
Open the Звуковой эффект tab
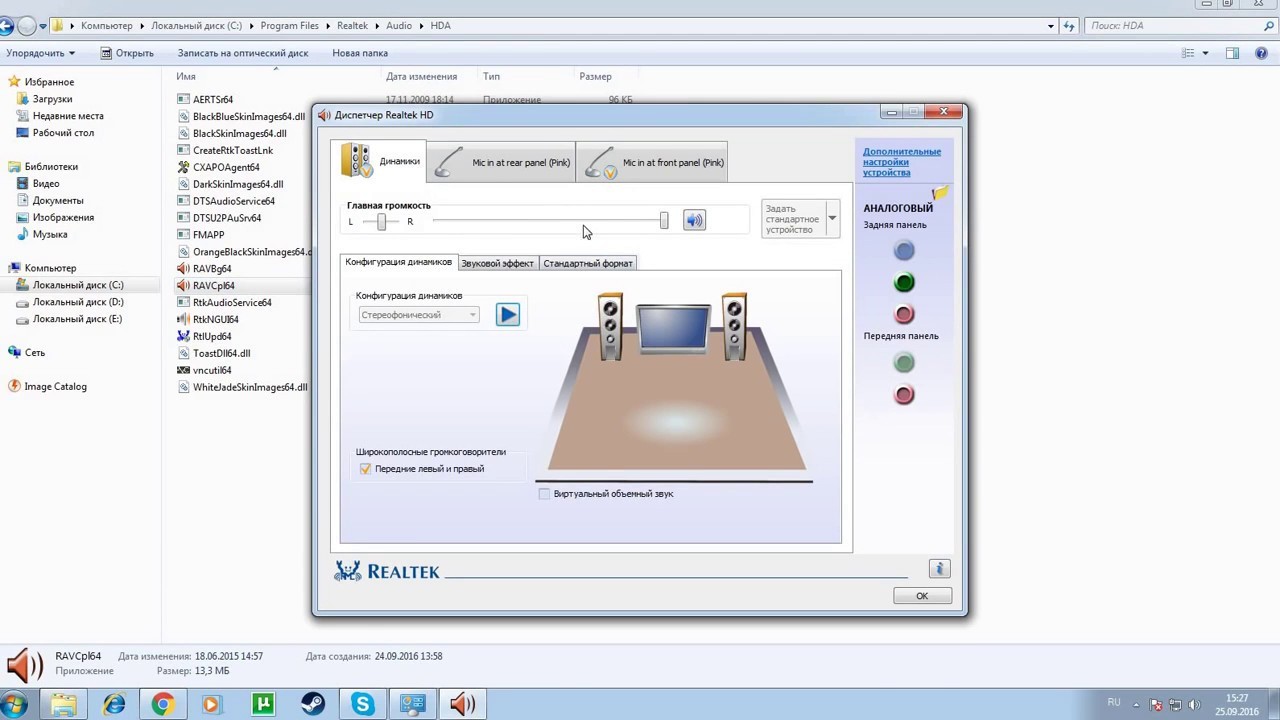tap(497, 263)
